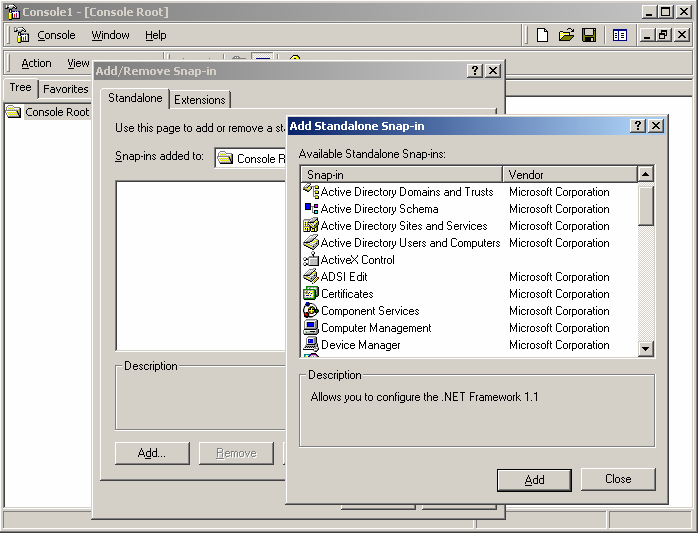Click the Save floppy disk icon
The image size is (698, 533).
click(x=589, y=35)
